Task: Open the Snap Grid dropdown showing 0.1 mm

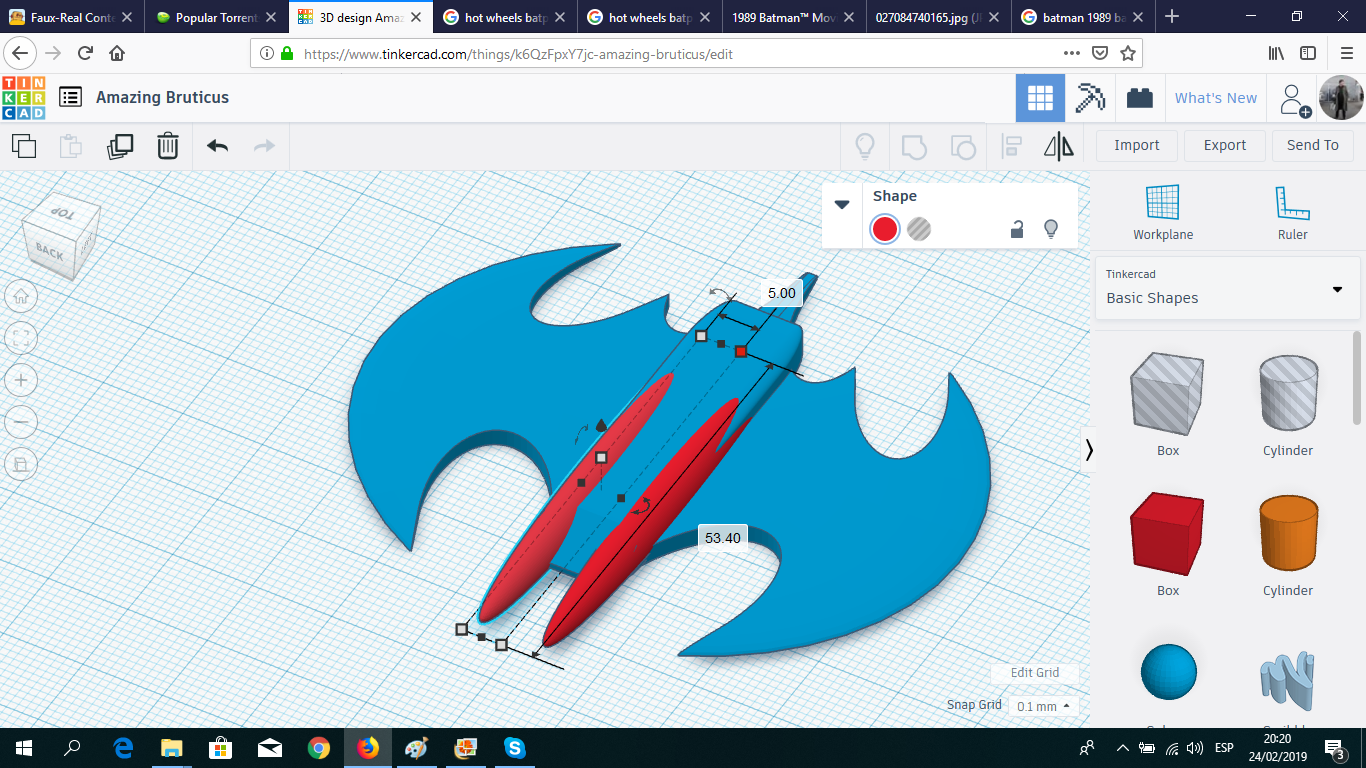Action: click(1043, 705)
